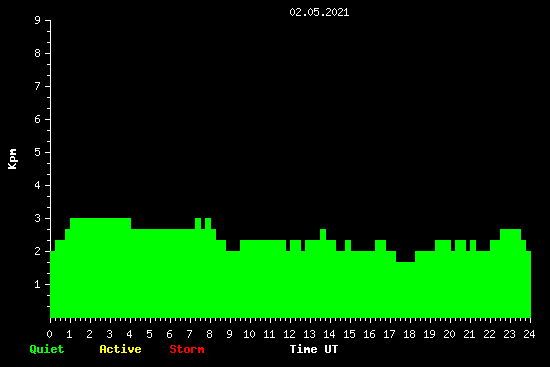Click the Kp value 3 axis label
Screen dimensions: 550x367
(x=38, y=218)
